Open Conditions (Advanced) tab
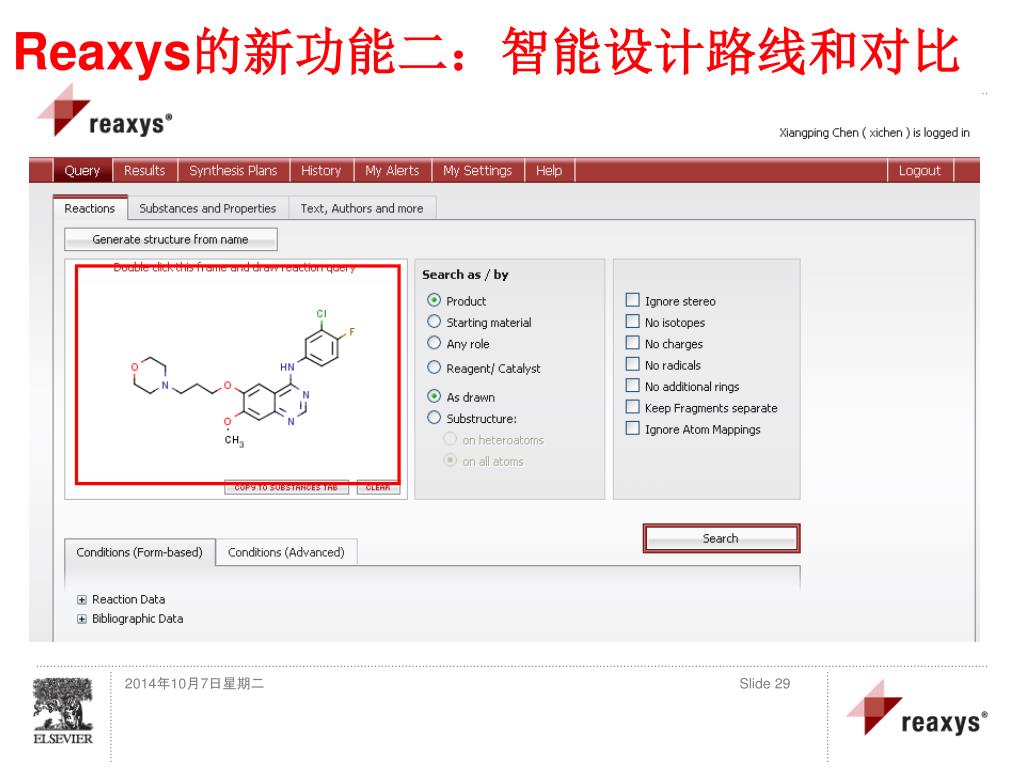The height and width of the screenshot is (768, 1024). pos(286,552)
